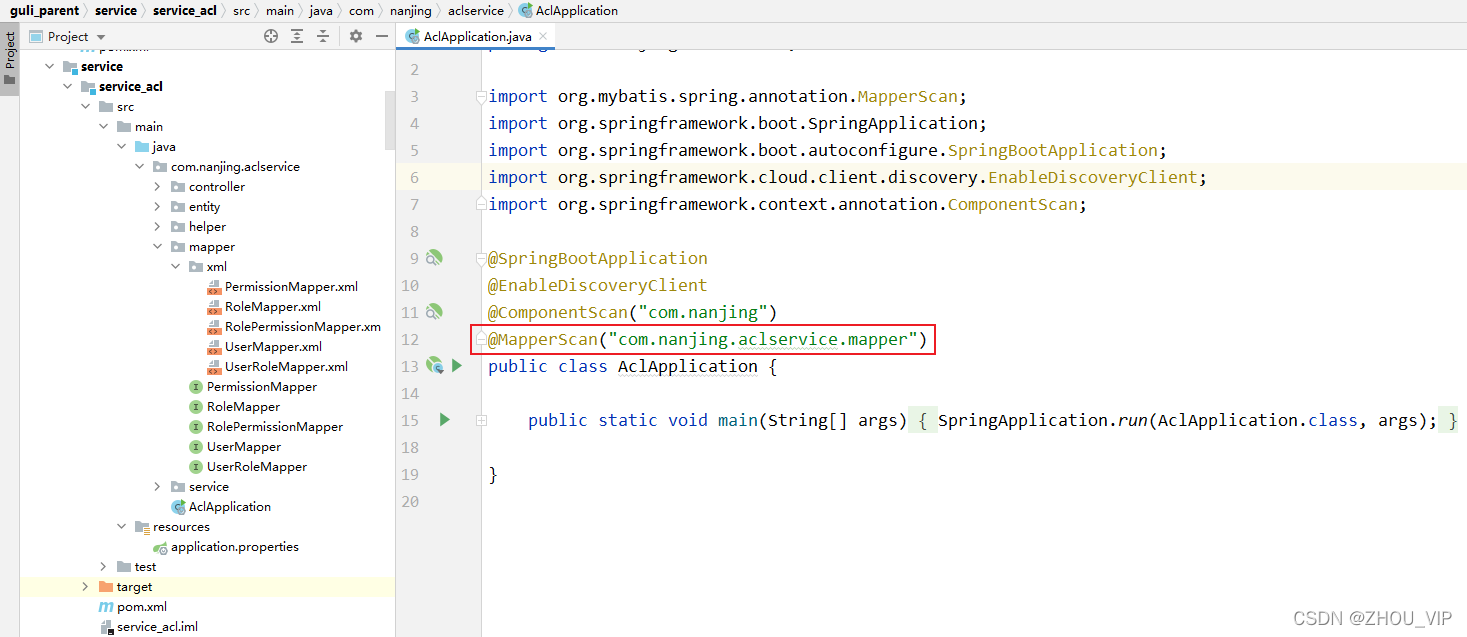
Task: Expand the service package under aclservice
Action: click(157, 487)
